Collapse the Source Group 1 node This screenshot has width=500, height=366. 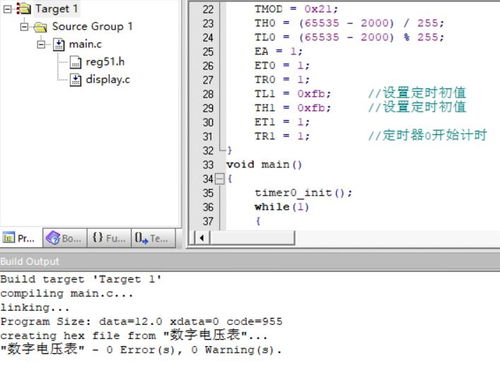pyautogui.click(x=24, y=26)
